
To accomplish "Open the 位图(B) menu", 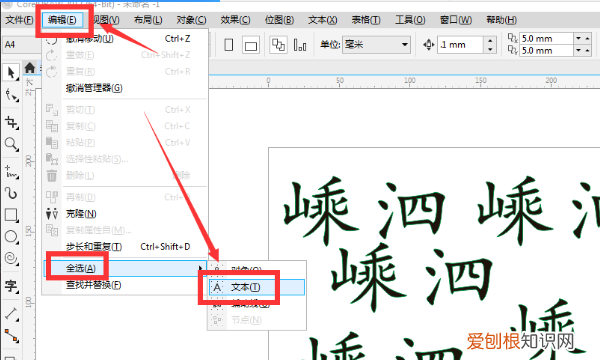I will tap(279, 20).
